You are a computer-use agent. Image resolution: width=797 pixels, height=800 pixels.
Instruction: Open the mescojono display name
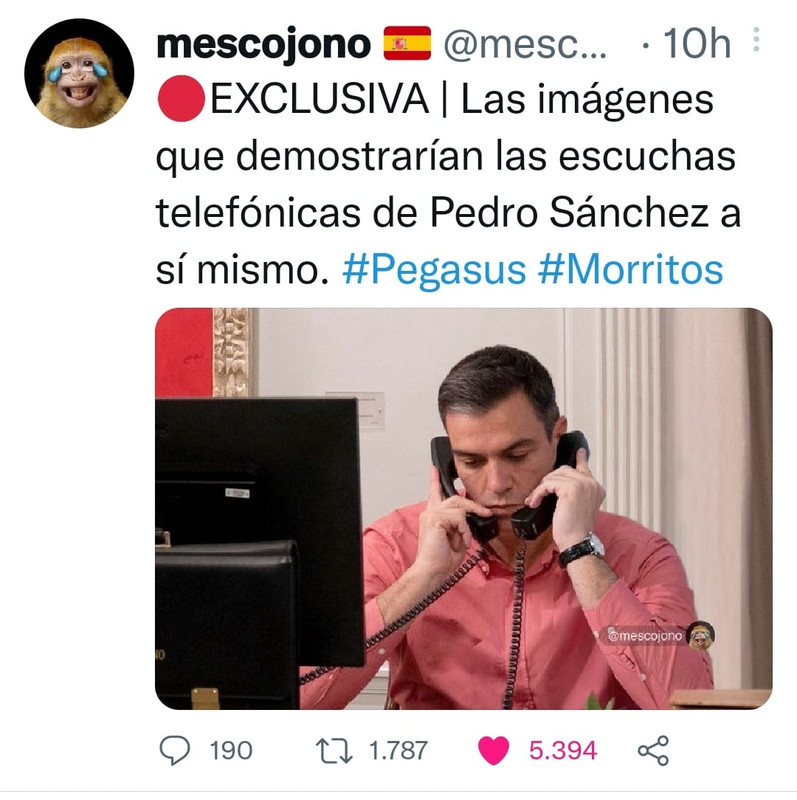(x=263, y=44)
